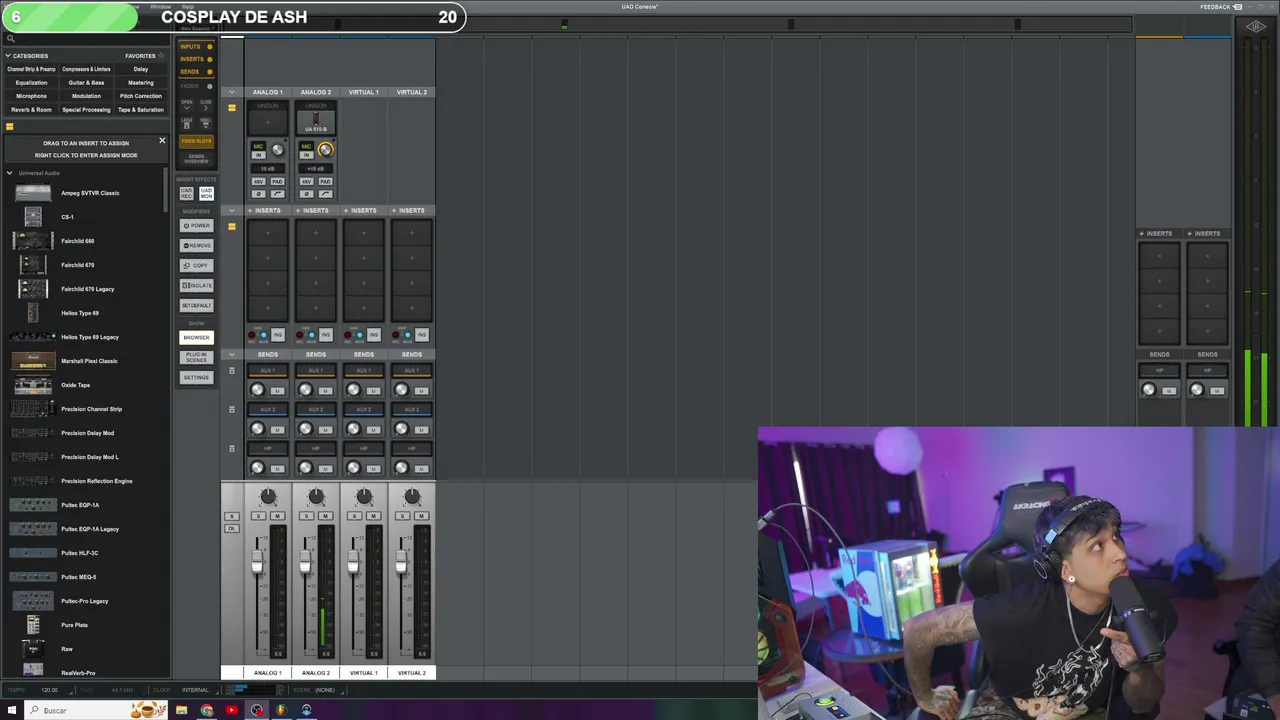Click Chrome icon in the Windows taskbar

pos(207,710)
